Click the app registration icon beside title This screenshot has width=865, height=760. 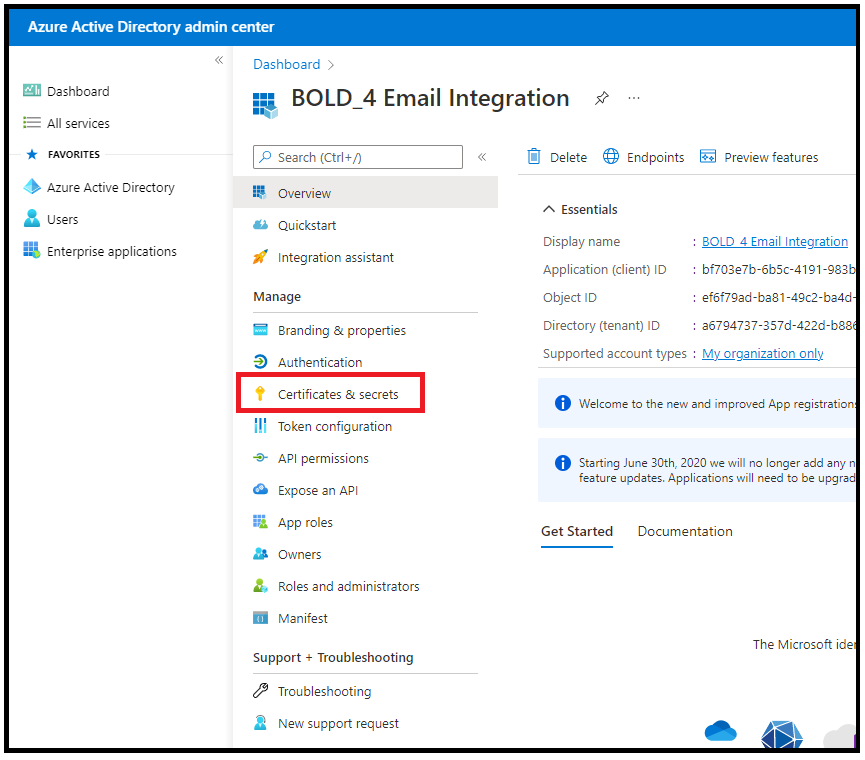[x=265, y=105]
